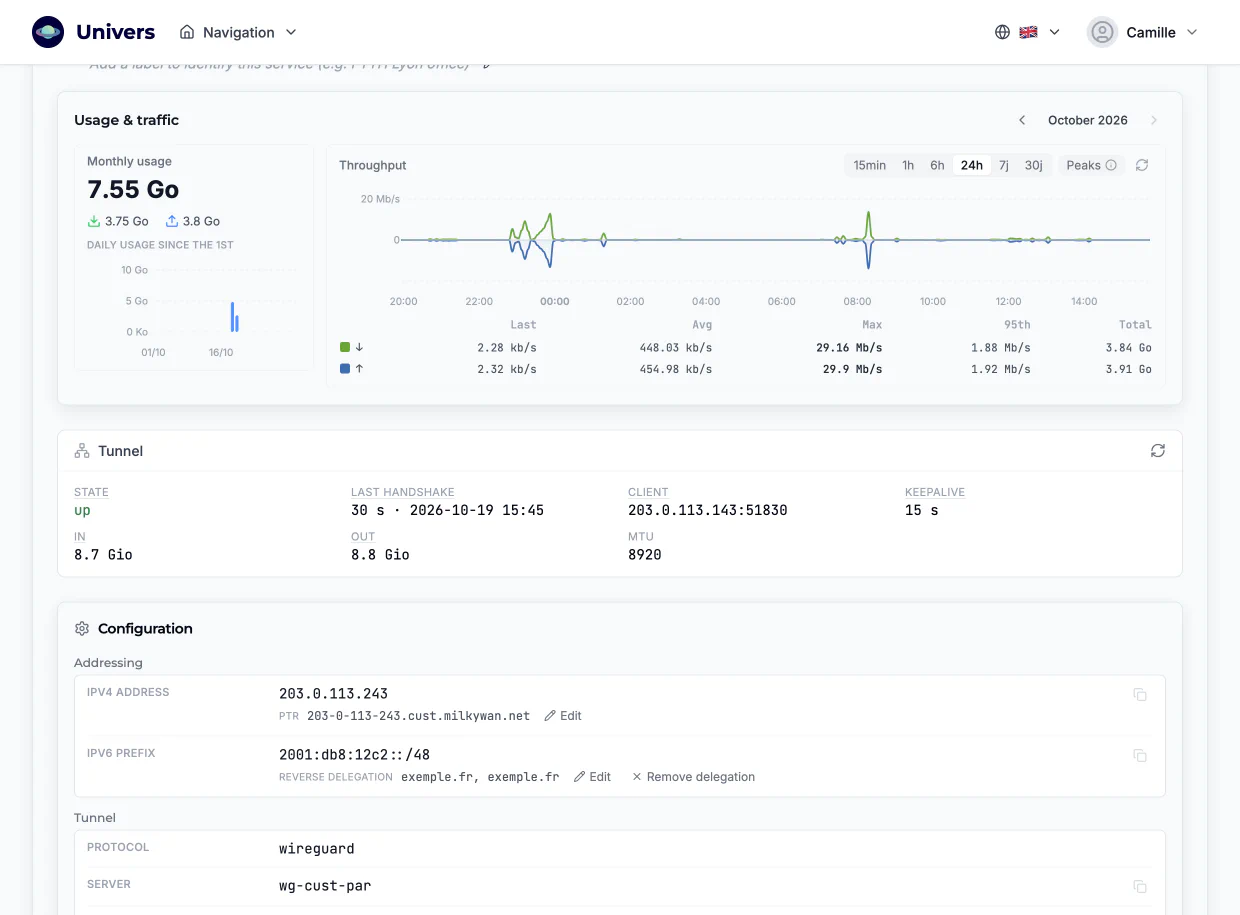Image resolution: width=1240 pixels, height=915 pixels.
Task: Copy the IPv4 address
Action: (1140, 694)
